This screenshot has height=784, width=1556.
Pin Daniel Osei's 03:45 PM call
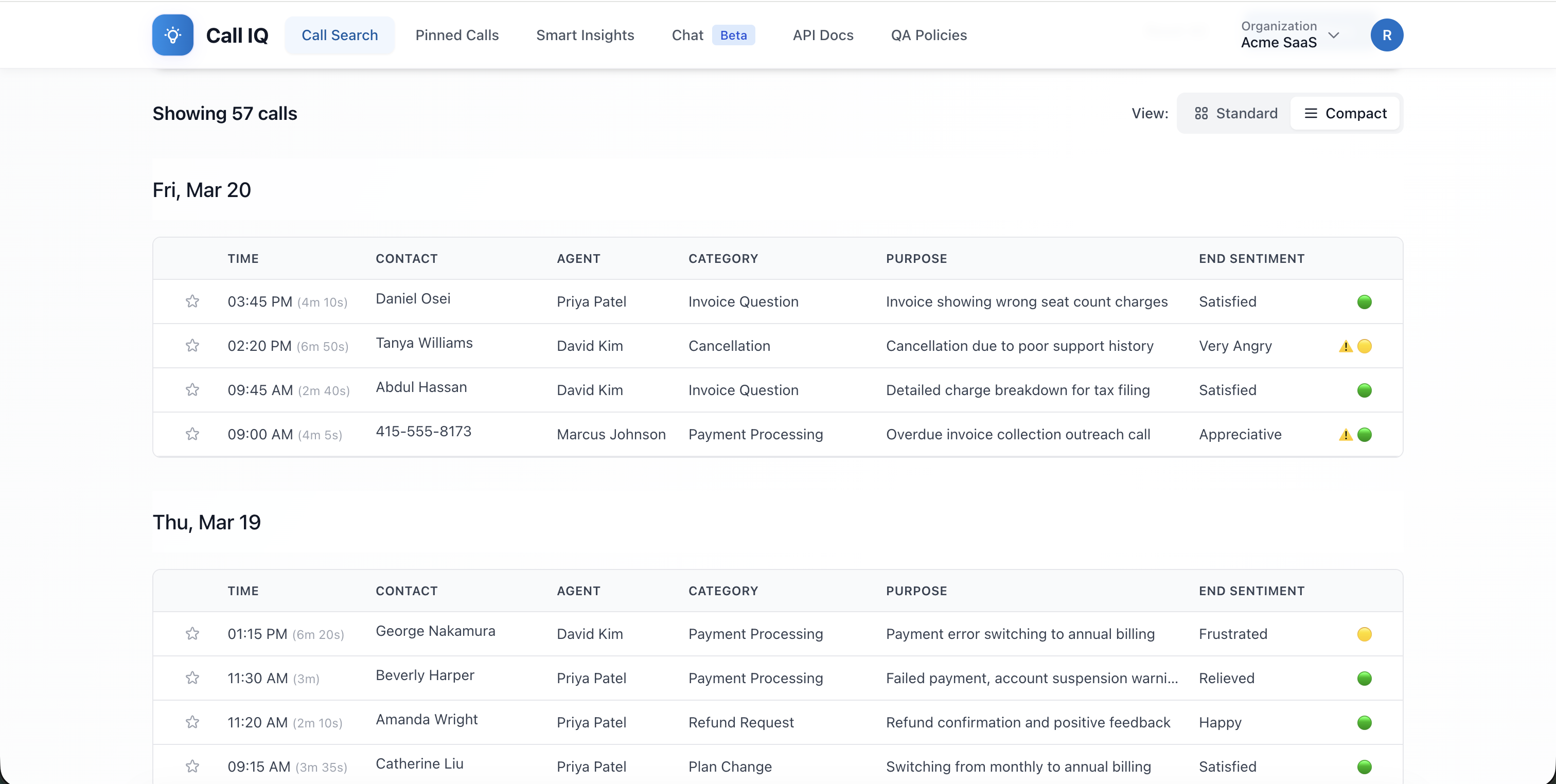point(192,301)
